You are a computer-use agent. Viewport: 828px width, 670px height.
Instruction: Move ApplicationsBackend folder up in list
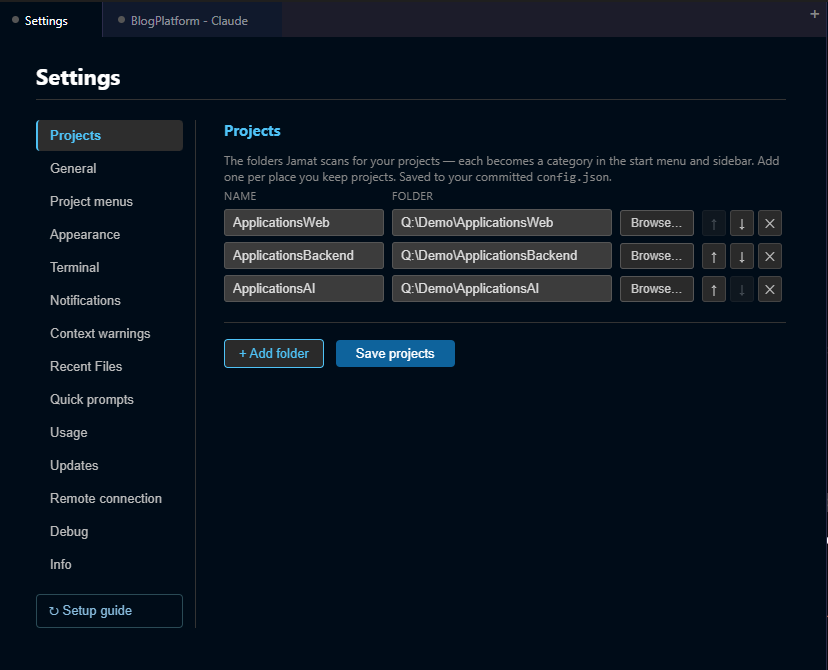[x=713, y=256]
